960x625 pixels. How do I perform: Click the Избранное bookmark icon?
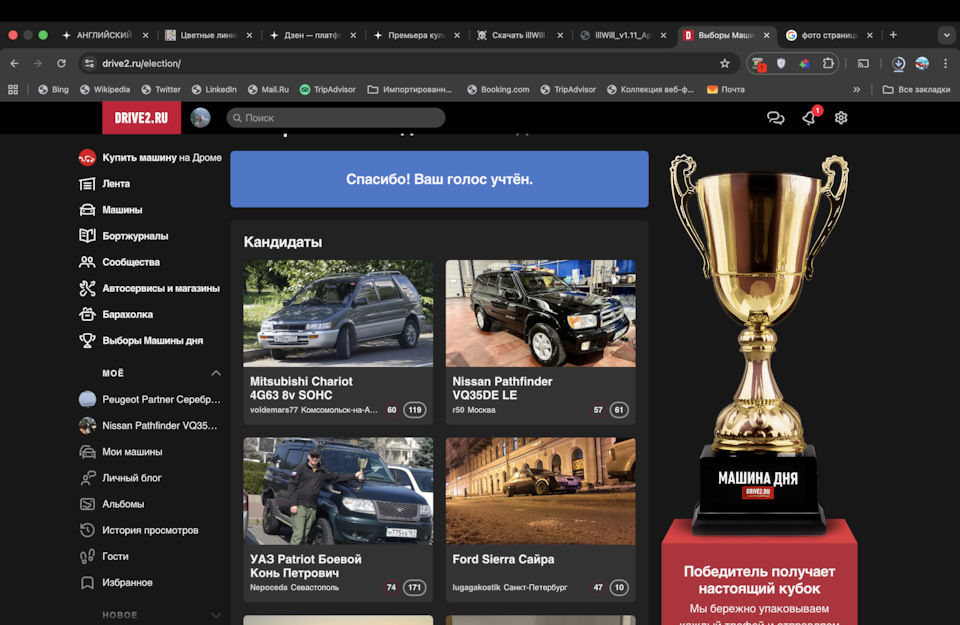pos(87,583)
